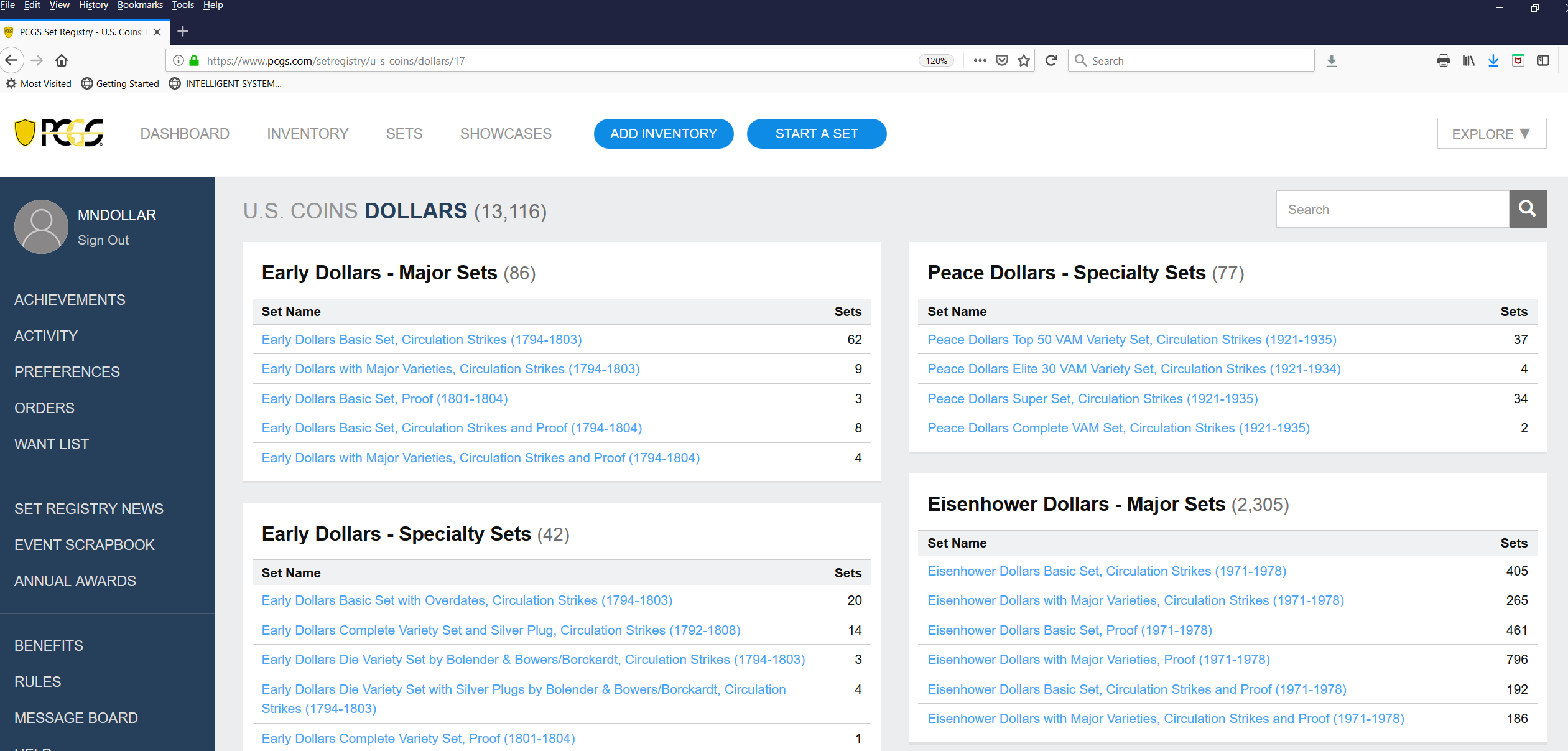
Task: Open the File menu
Action: [x=7, y=5]
